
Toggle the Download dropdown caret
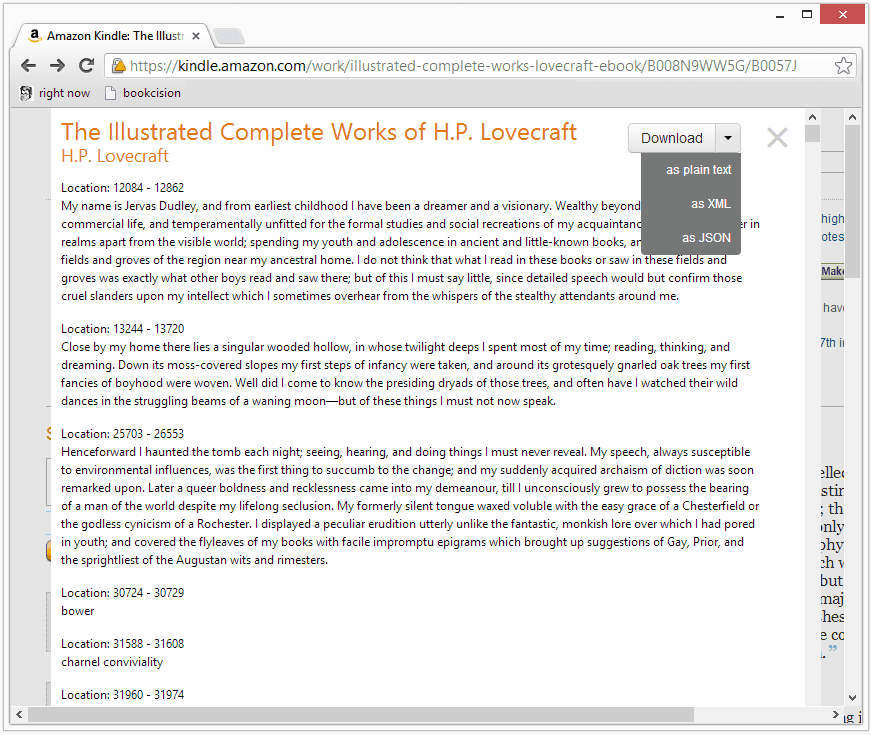728,138
